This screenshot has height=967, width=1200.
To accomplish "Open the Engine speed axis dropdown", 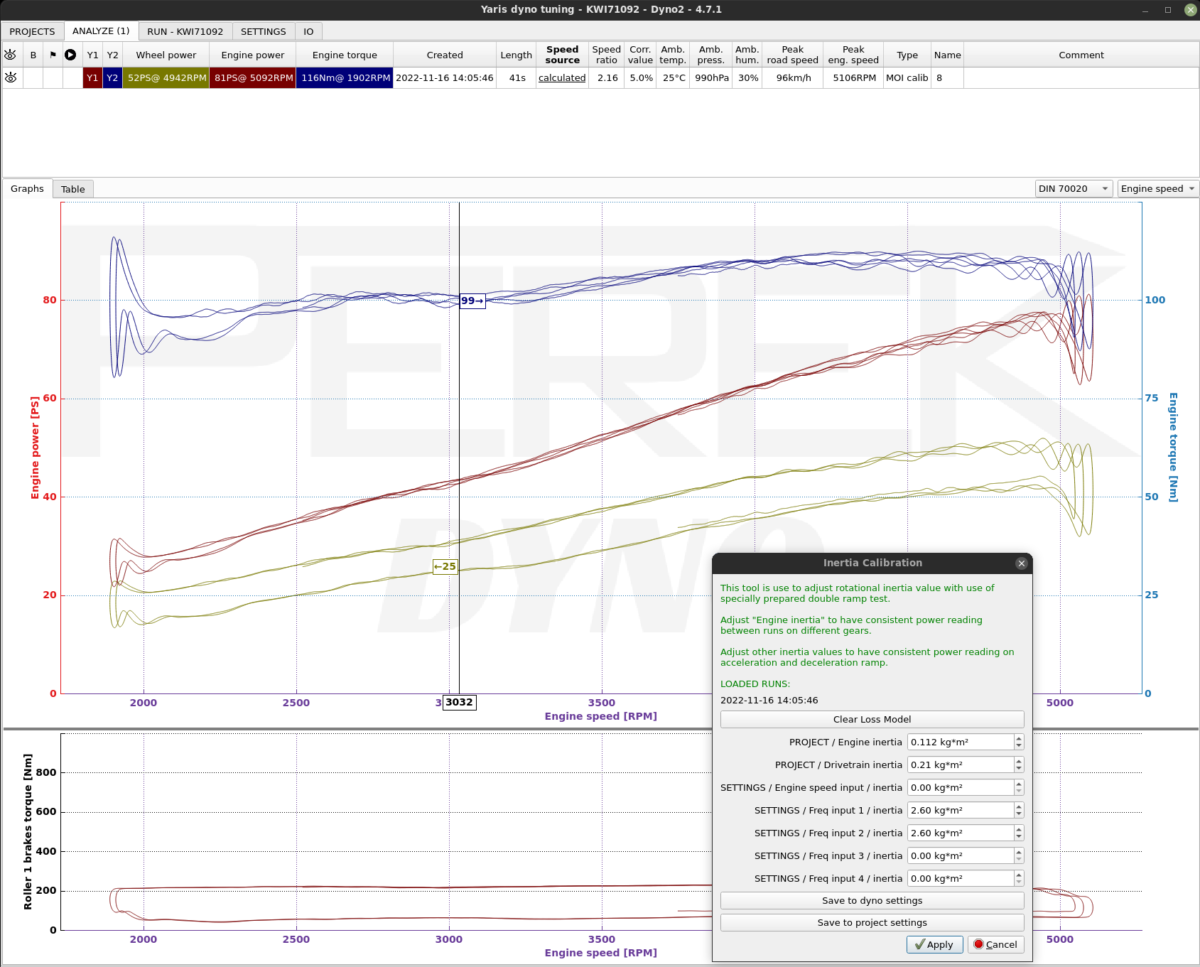I will [1156, 188].
